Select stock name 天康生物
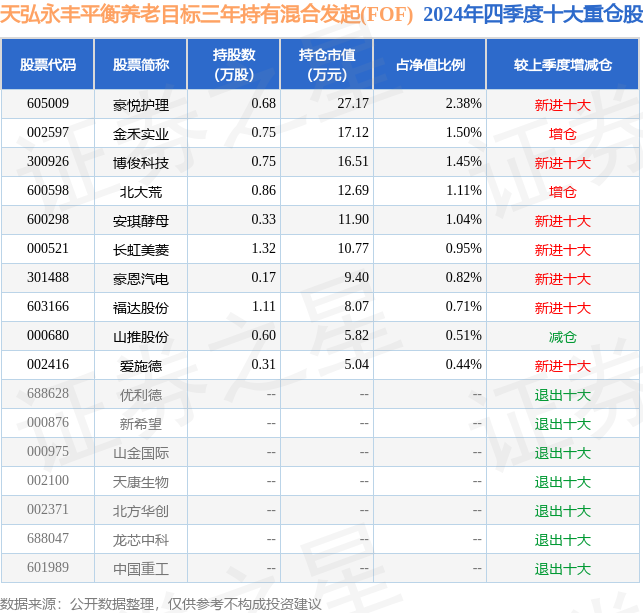The image size is (643, 613). [141, 483]
